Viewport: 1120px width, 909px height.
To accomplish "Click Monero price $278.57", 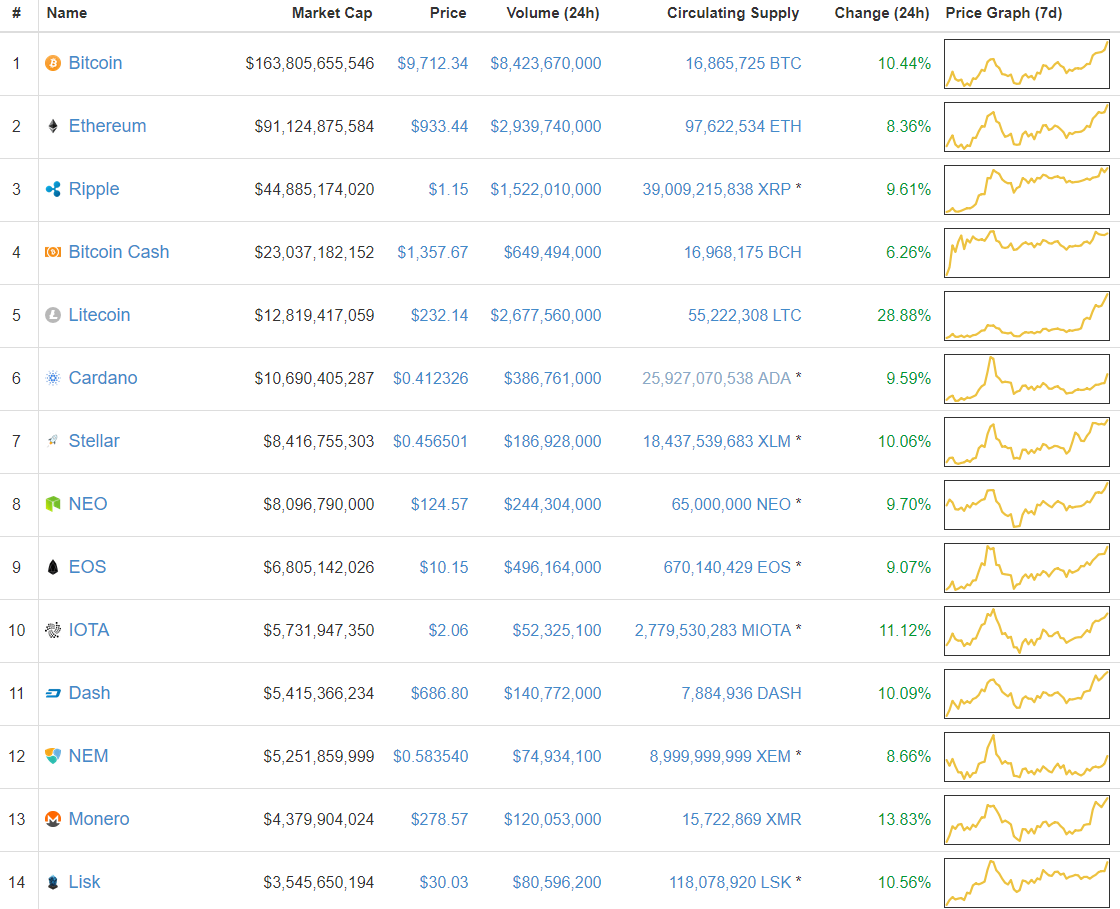I will point(439,819).
